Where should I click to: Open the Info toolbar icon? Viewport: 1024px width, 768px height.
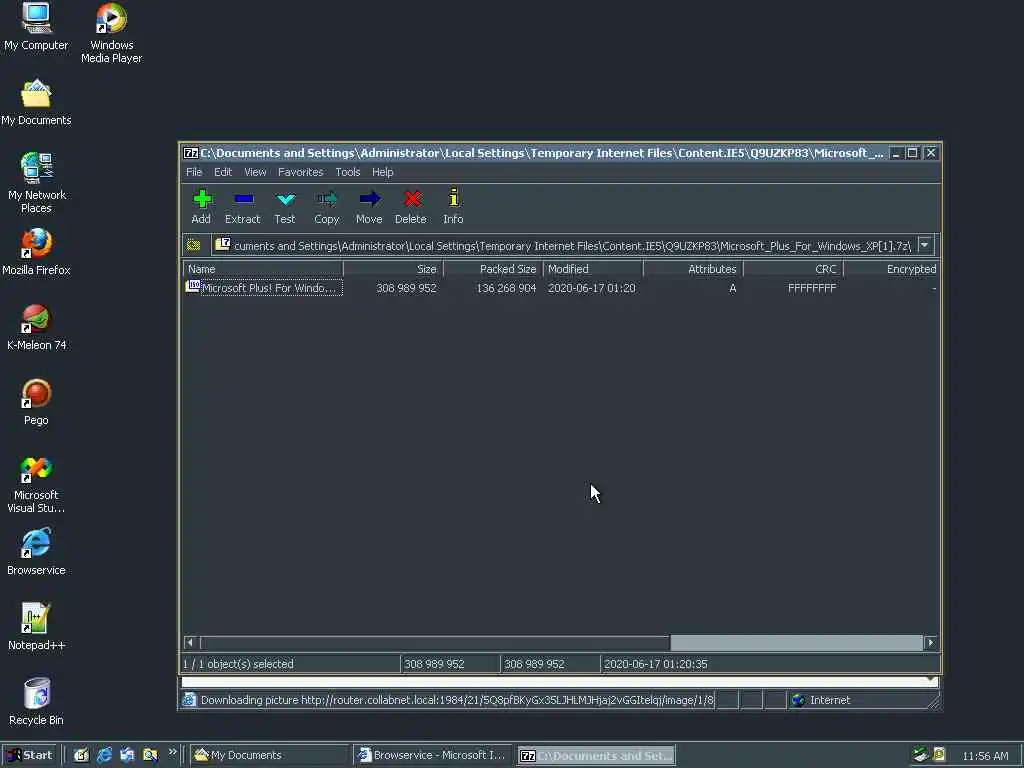pos(453,206)
